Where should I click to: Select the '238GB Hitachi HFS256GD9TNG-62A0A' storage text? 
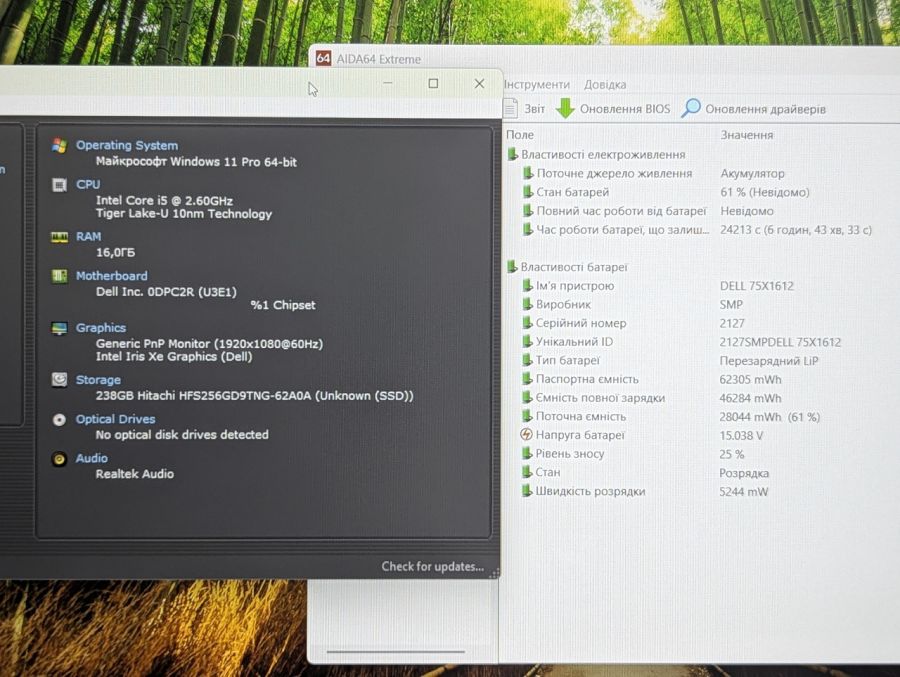point(203,396)
